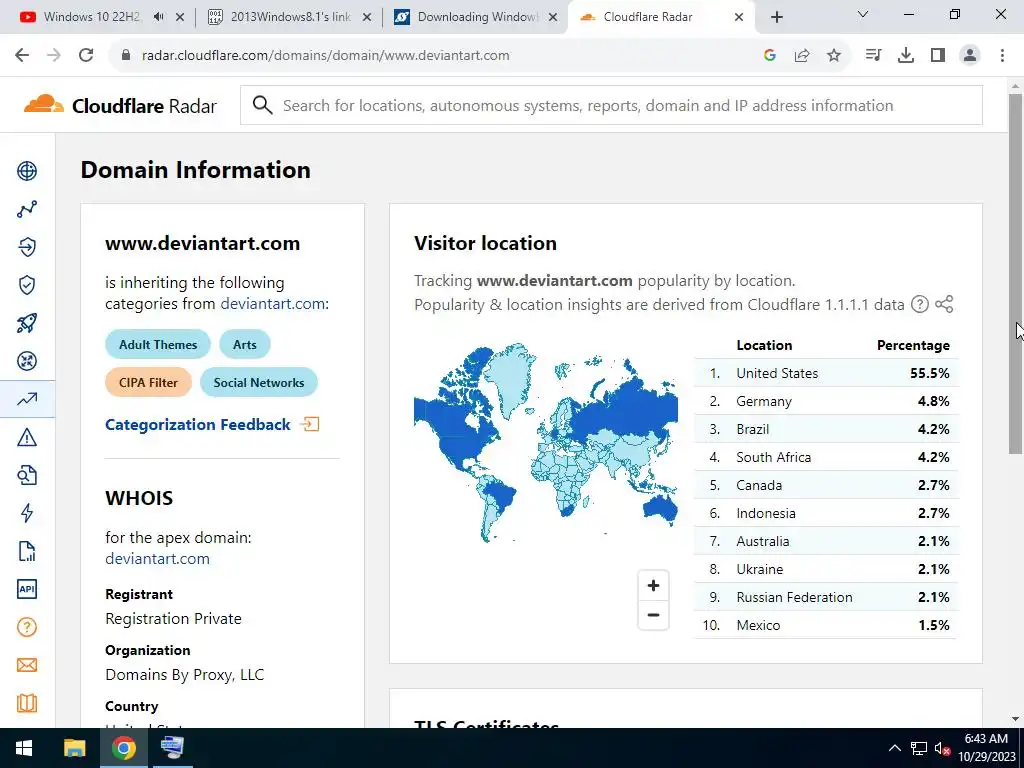
Task: Open the rocket sidebar icon
Action: 27,323
